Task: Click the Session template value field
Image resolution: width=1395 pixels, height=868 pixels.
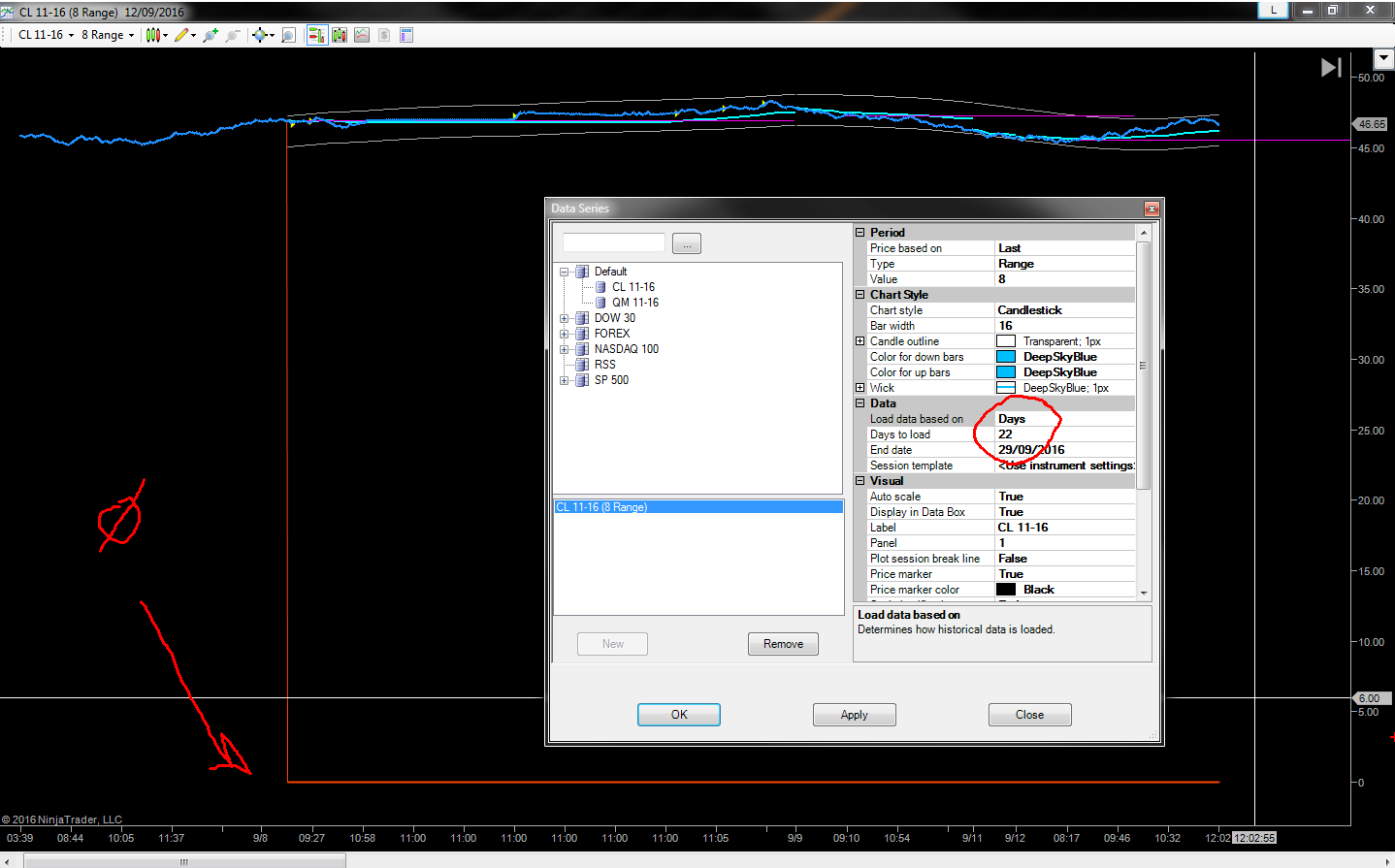Action: pyautogui.click(x=1064, y=466)
